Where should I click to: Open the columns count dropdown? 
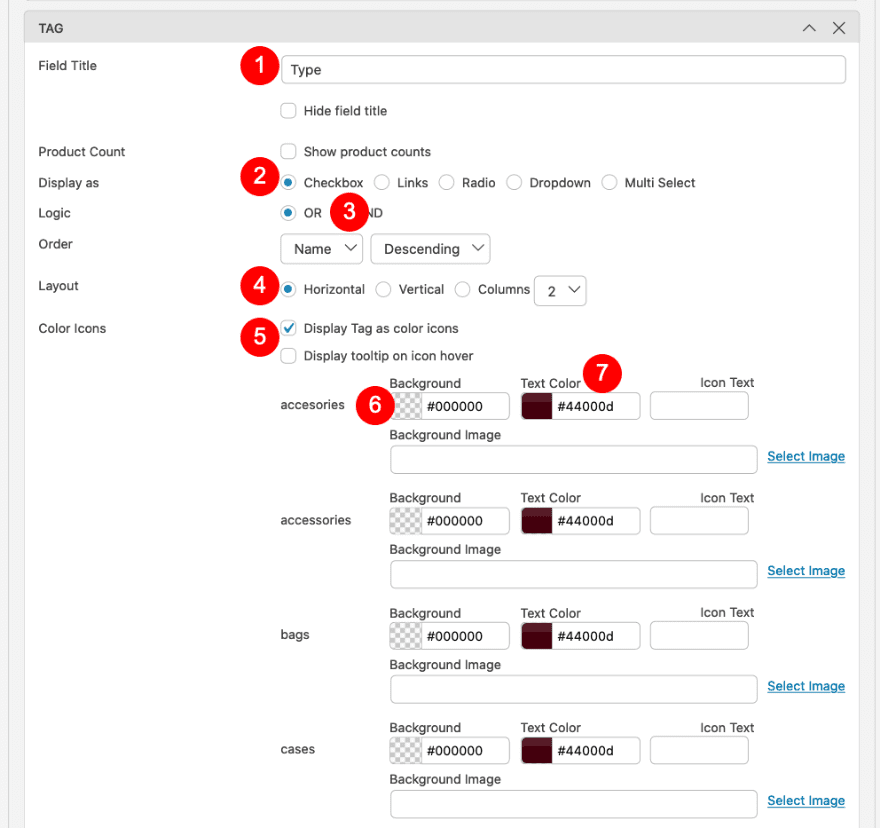tap(559, 288)
